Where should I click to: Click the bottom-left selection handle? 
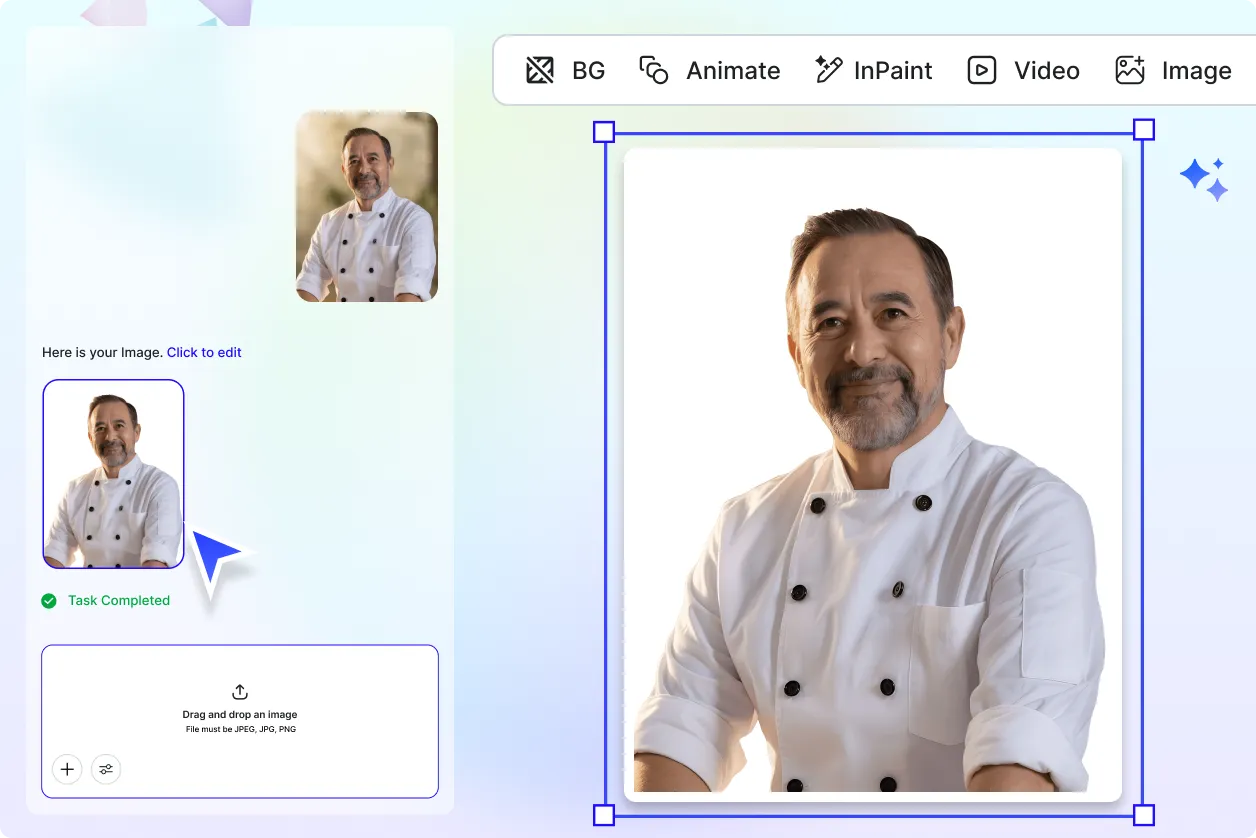pos(604,815)
